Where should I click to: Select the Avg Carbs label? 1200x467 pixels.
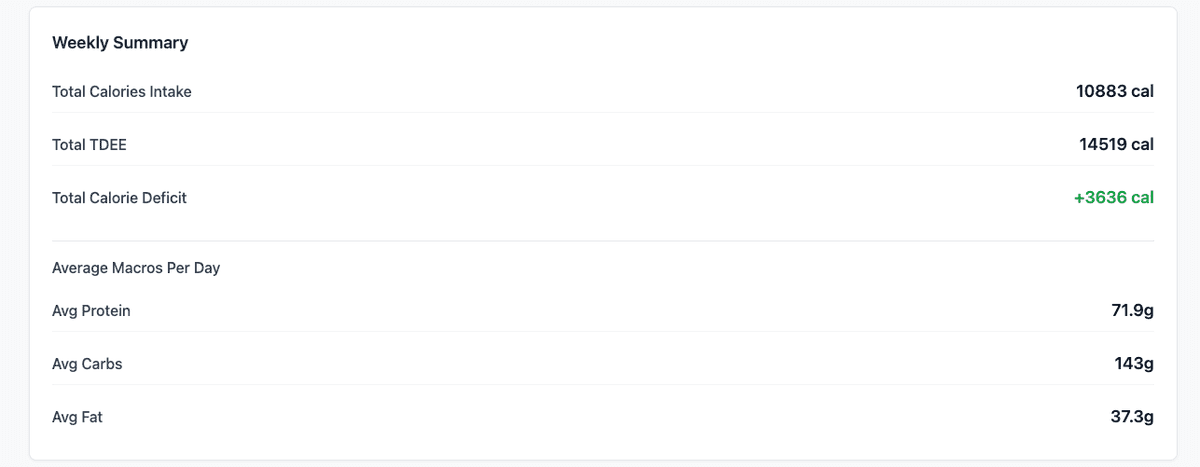click(x=87, y=364)
